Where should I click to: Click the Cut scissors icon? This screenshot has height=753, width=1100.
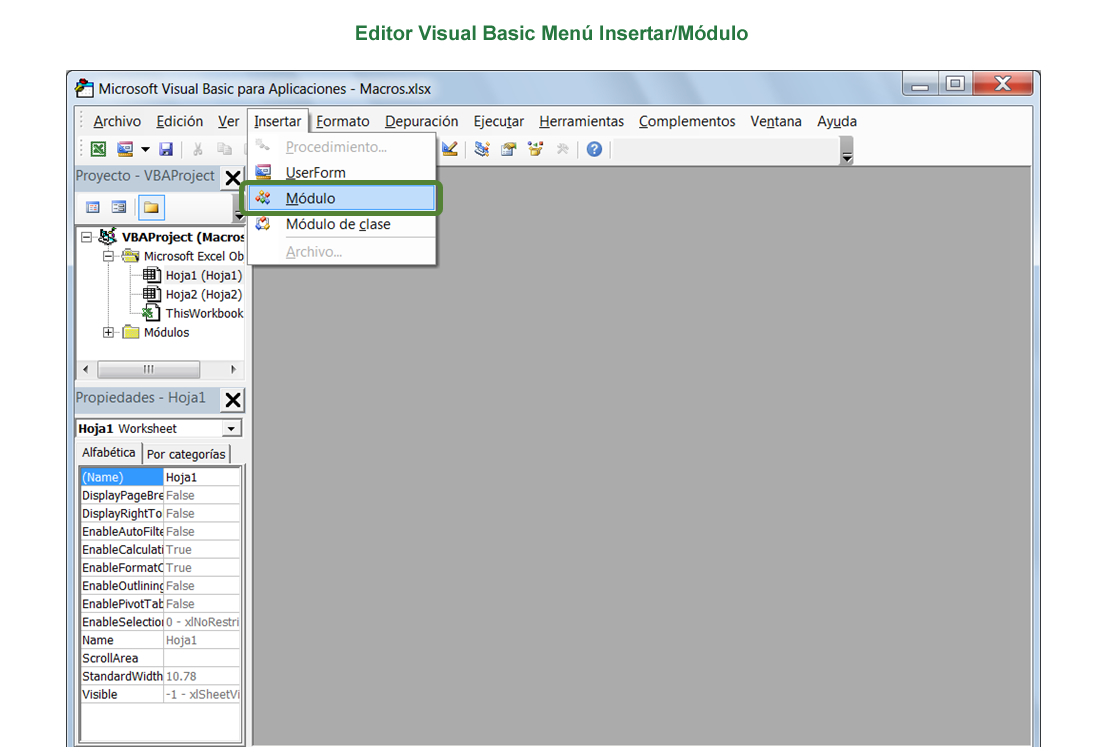[x=198, y=149]
